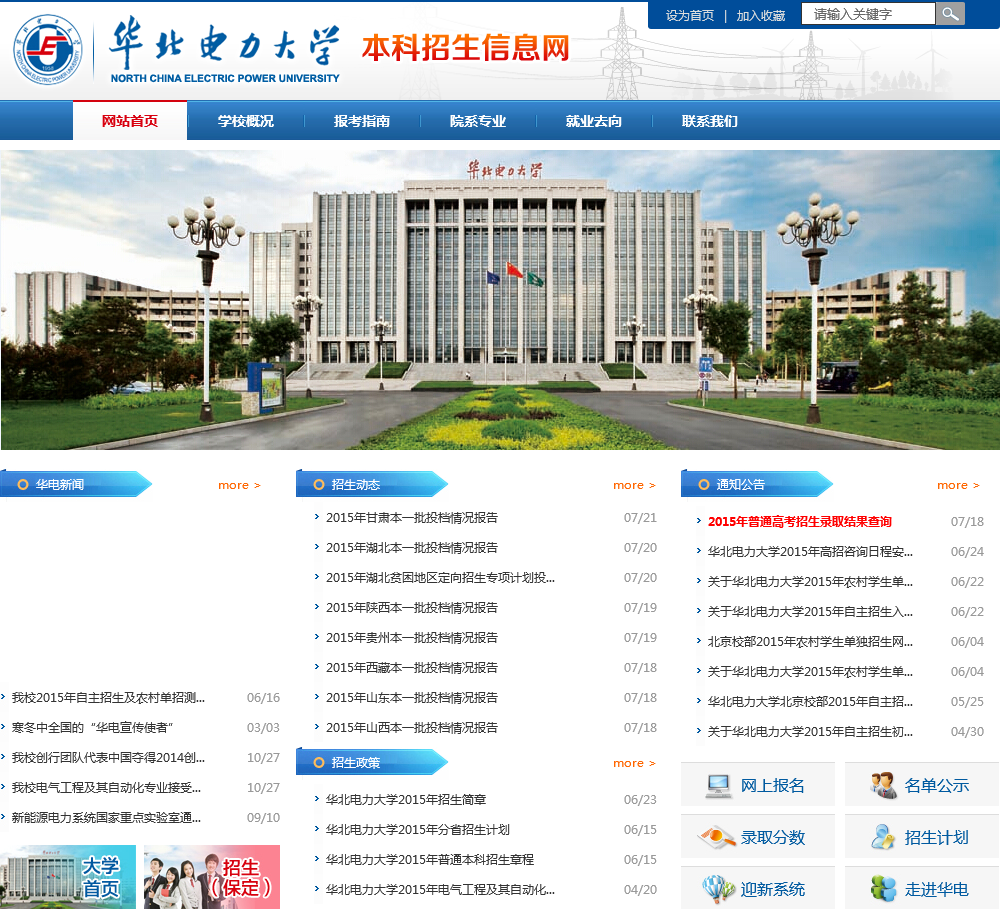Image resolution: width=1000 pixels, height=909 pixels.
Task: Click the 走进华电 puzzle icon
Action: (x=883, y=889)
